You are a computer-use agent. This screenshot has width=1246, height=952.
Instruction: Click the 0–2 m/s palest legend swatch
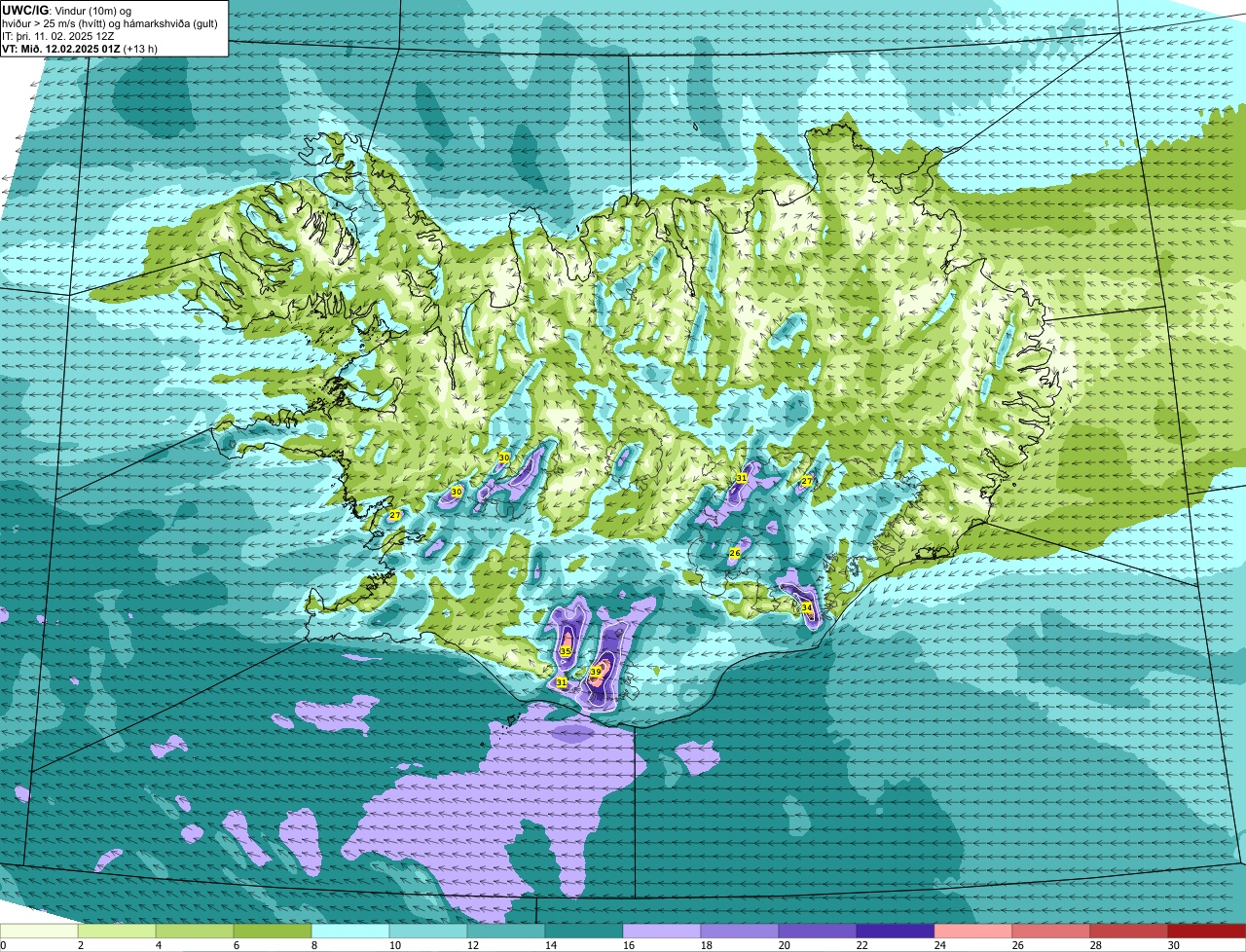(39, 932)
